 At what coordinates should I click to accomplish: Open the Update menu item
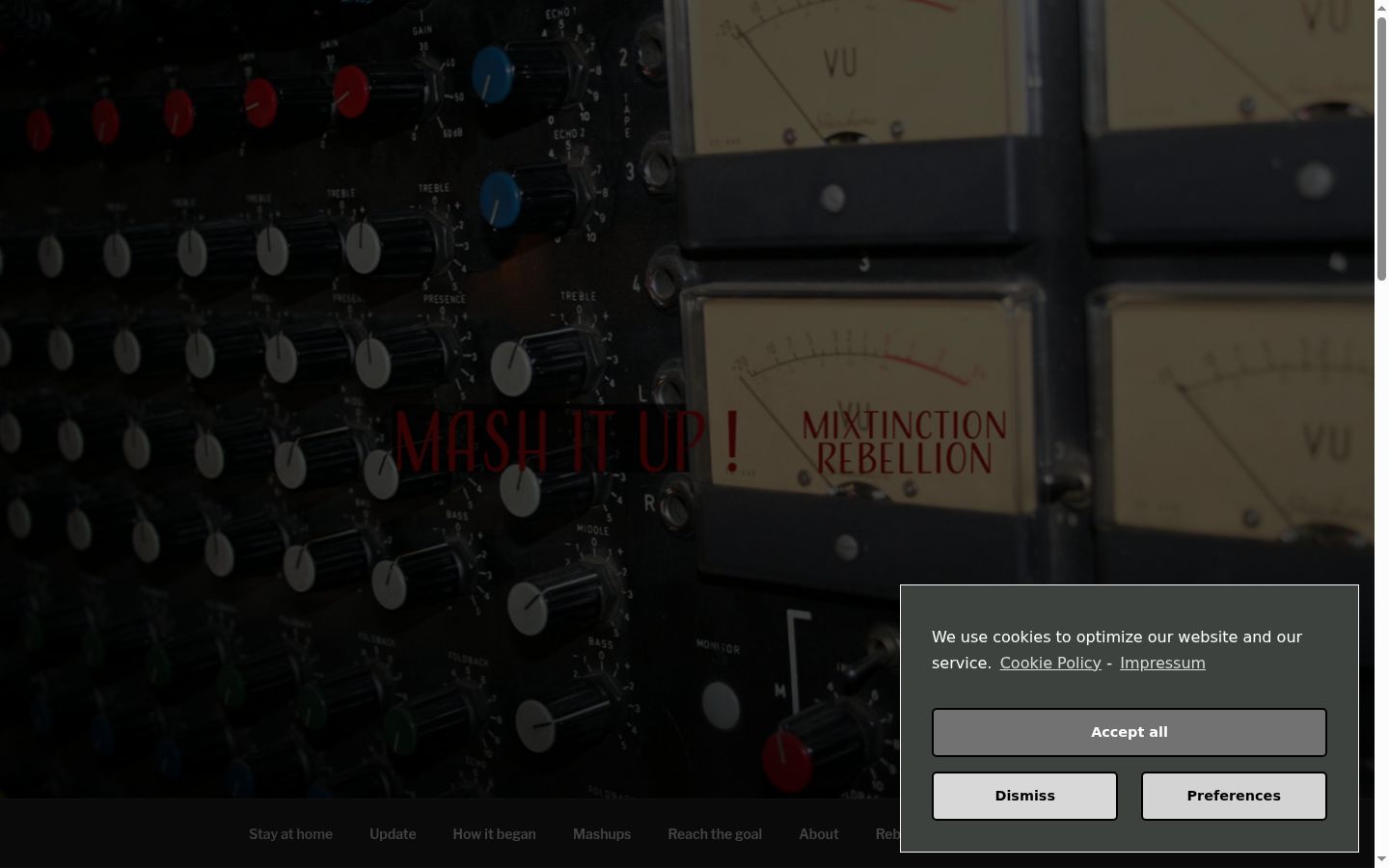pyautogui.click(x=393, y=834)
